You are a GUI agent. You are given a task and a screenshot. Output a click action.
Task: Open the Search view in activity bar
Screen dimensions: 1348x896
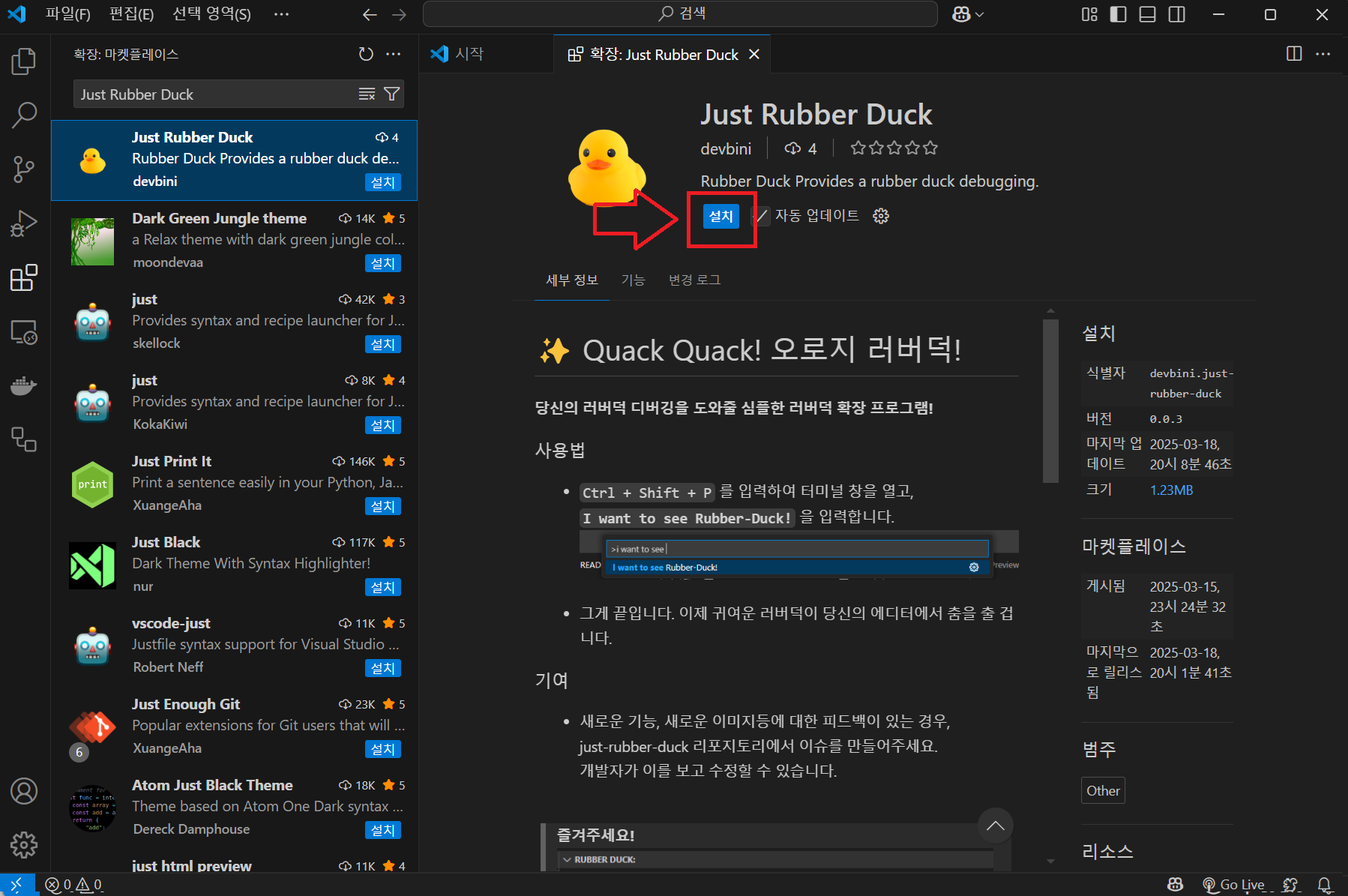point(24,115)
